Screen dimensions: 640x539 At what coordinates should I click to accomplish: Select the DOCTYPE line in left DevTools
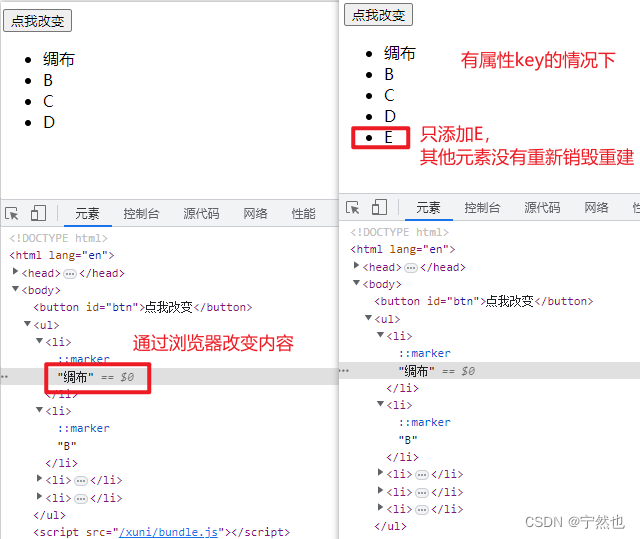tap(59, 238)
